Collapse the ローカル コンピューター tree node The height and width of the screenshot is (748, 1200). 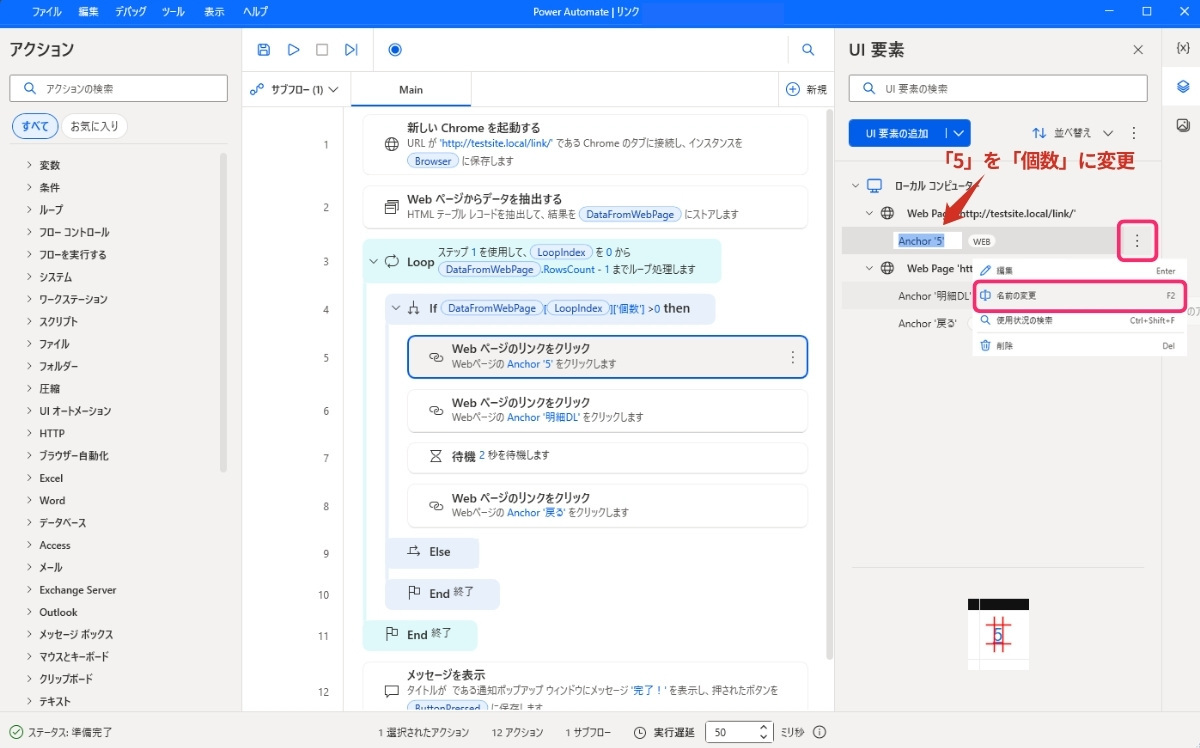855,185
